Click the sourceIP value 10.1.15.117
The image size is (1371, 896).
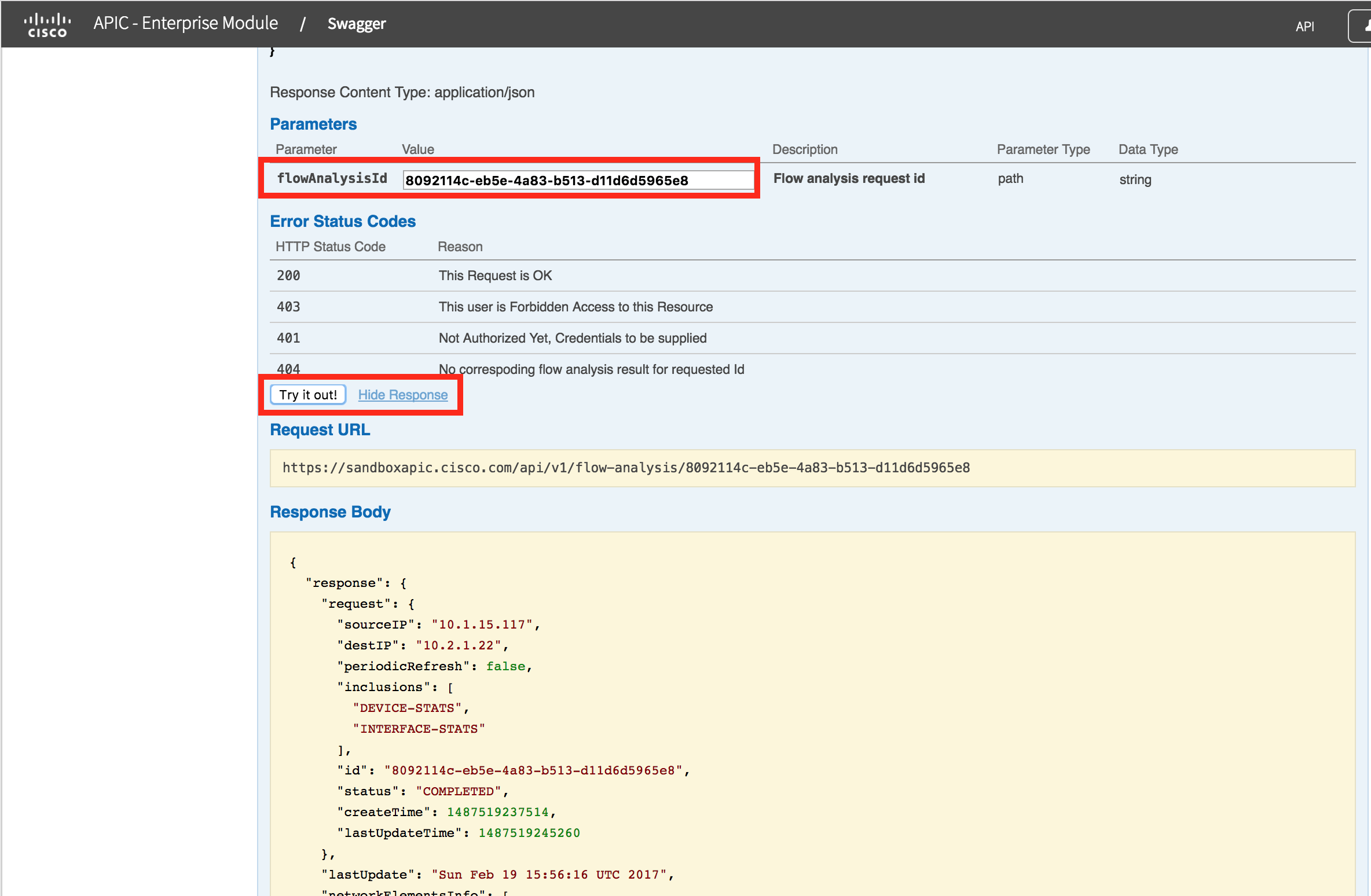[x=482, y=625]
